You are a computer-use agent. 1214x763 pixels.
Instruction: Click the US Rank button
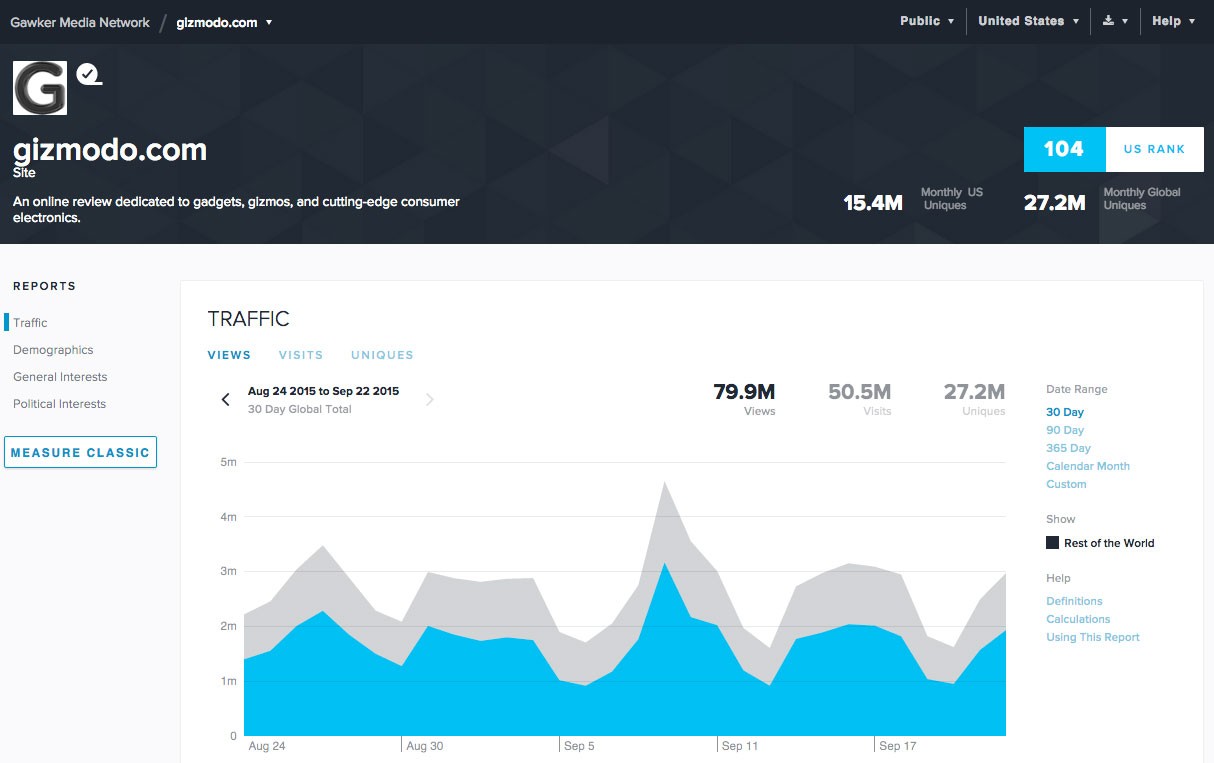(x=1154, y=149)
